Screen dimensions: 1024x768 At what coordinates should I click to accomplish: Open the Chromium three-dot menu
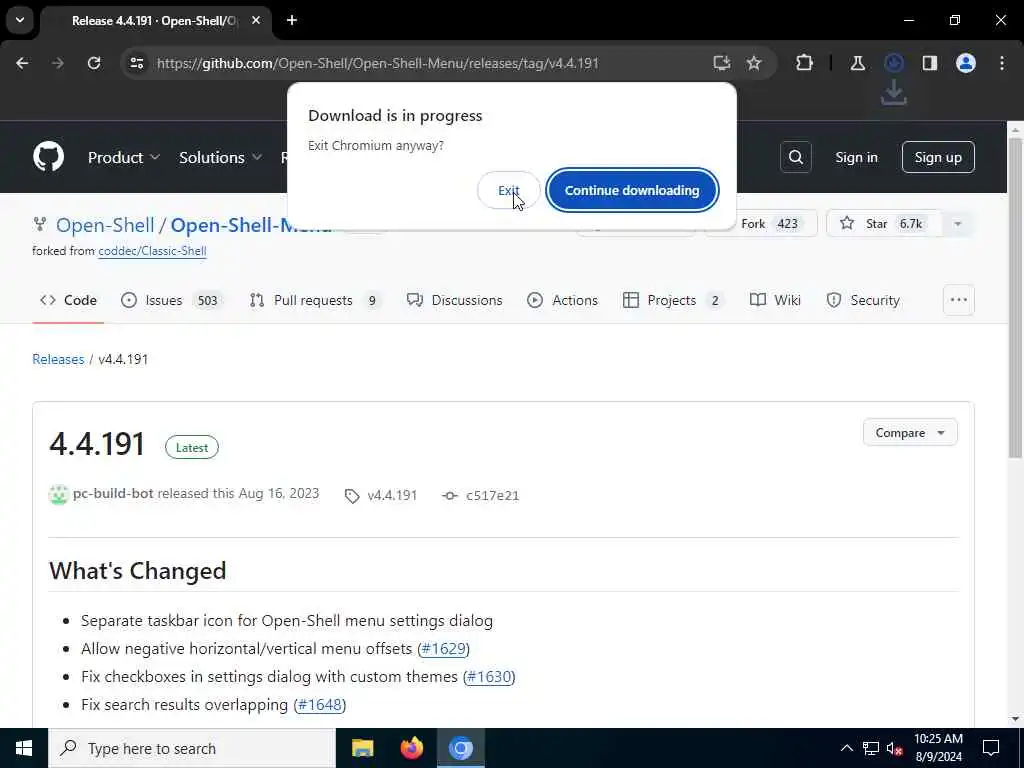pos(1002,63)
